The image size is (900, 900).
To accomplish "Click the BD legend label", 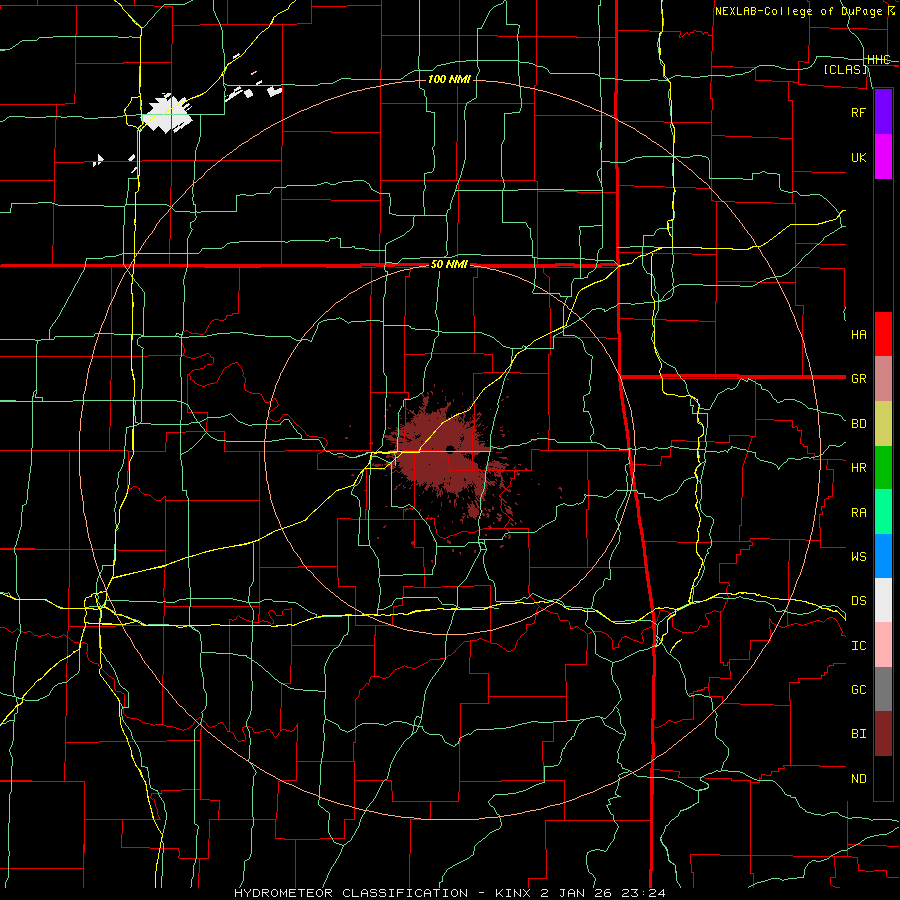I will click(x=858, y=424).
